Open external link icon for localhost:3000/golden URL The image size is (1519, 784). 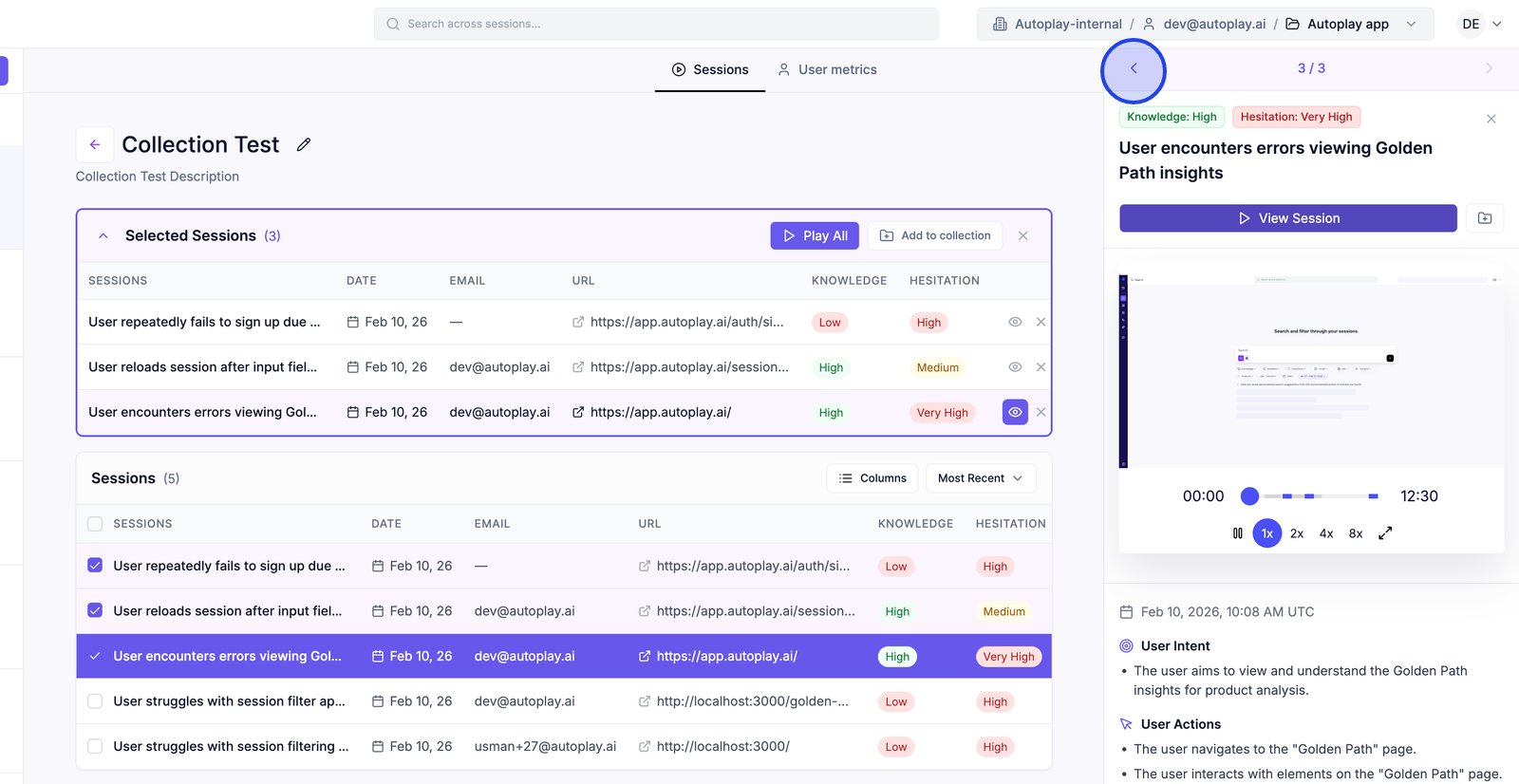click(645, 701)
